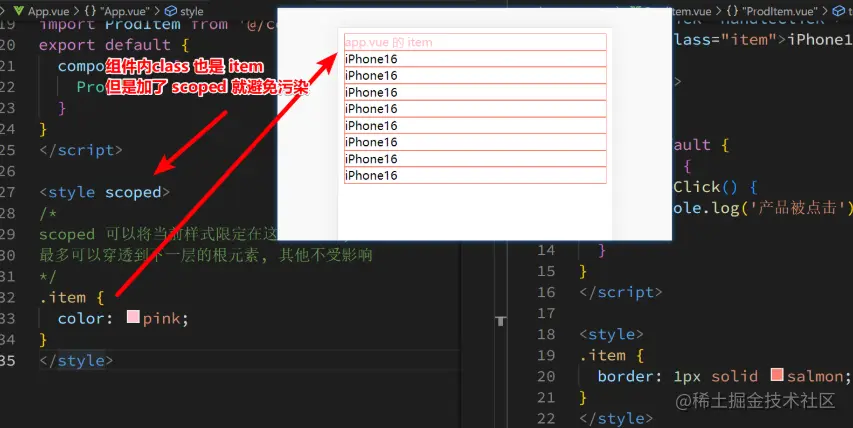The height and width of the screenshot is (428, 853).
Task: Click the pink 'app.vue 的 item' row
Action: pyautogui.click(x=475, y=42)
